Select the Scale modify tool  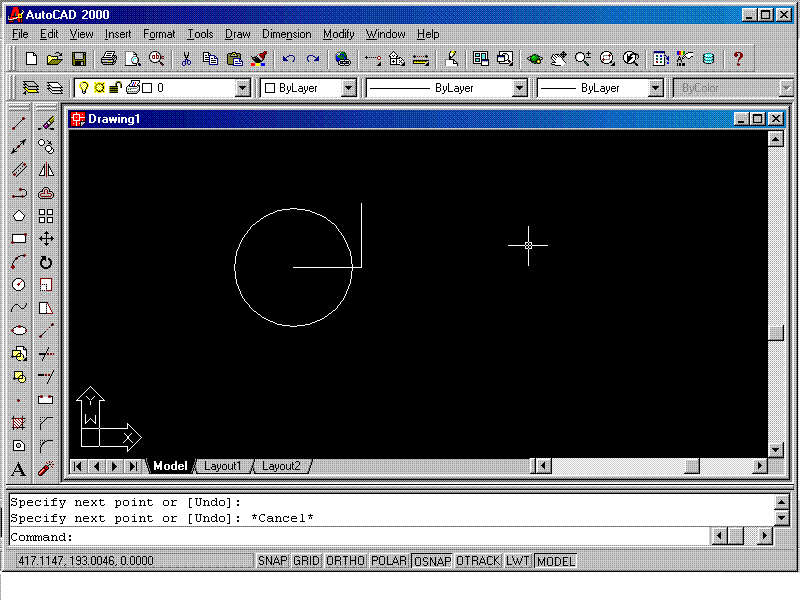(46, 285)
